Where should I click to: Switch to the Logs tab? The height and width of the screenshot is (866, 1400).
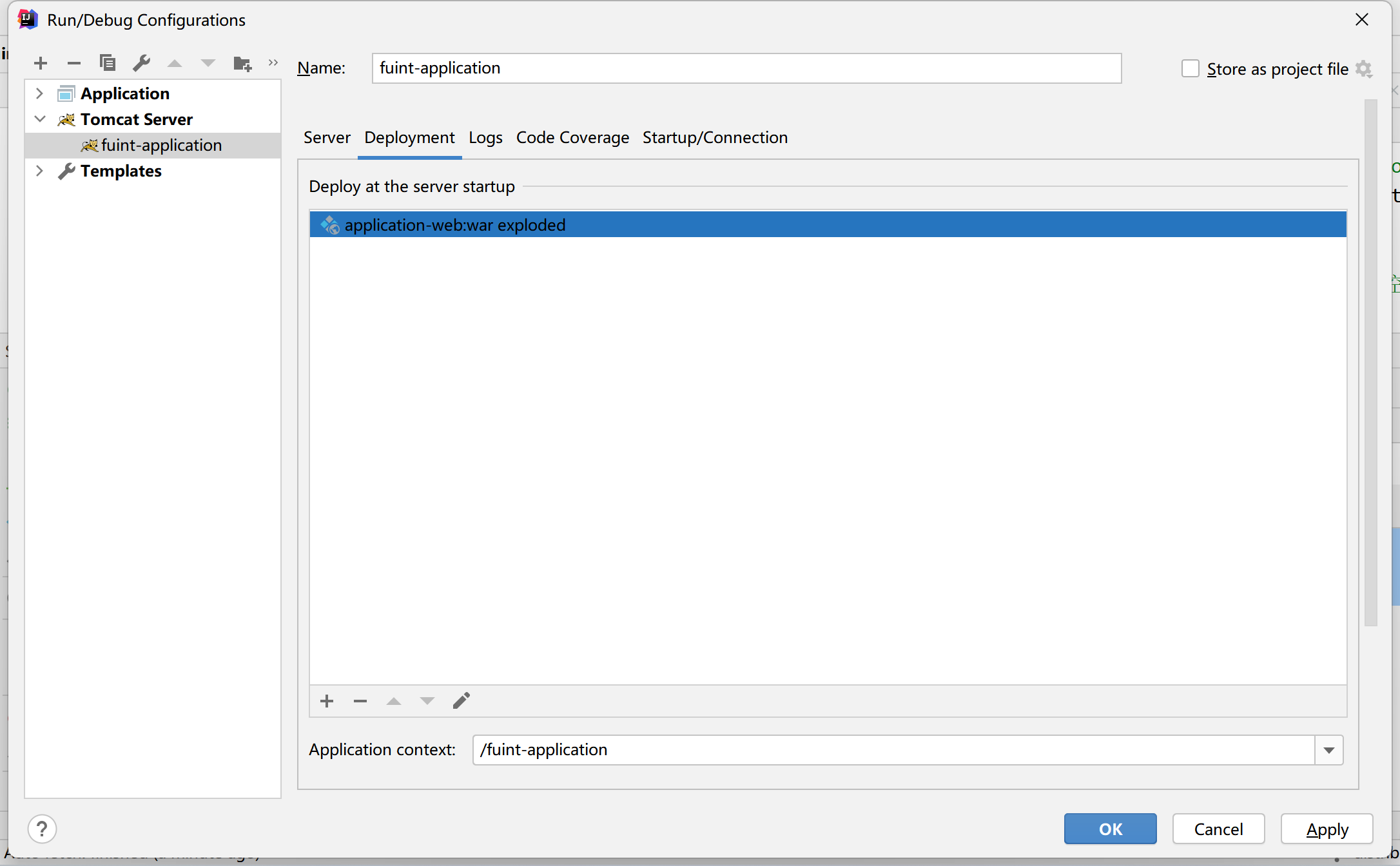tap(483, 137)
